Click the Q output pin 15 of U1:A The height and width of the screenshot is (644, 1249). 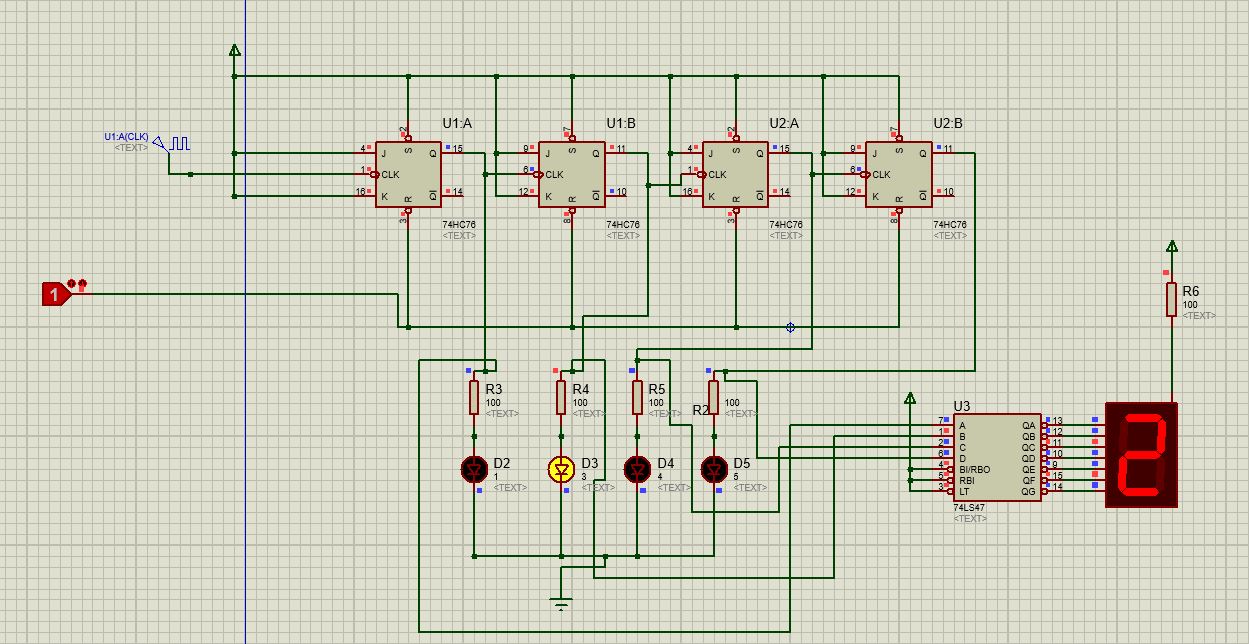point(453,152)
